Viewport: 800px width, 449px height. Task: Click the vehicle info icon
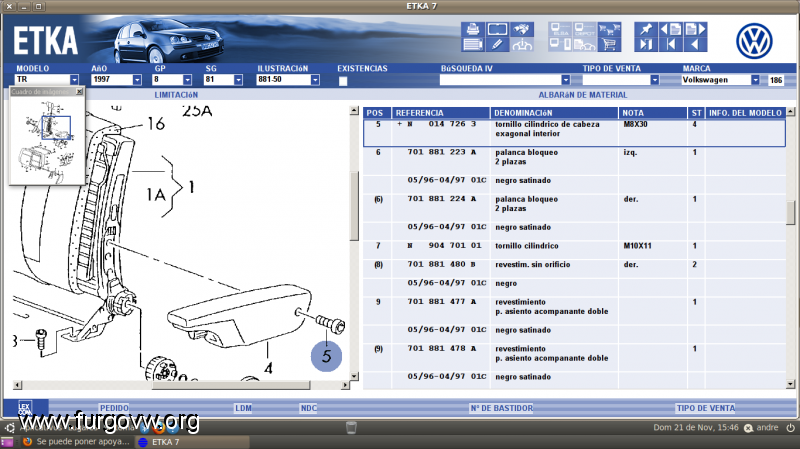tap(521, 45)
